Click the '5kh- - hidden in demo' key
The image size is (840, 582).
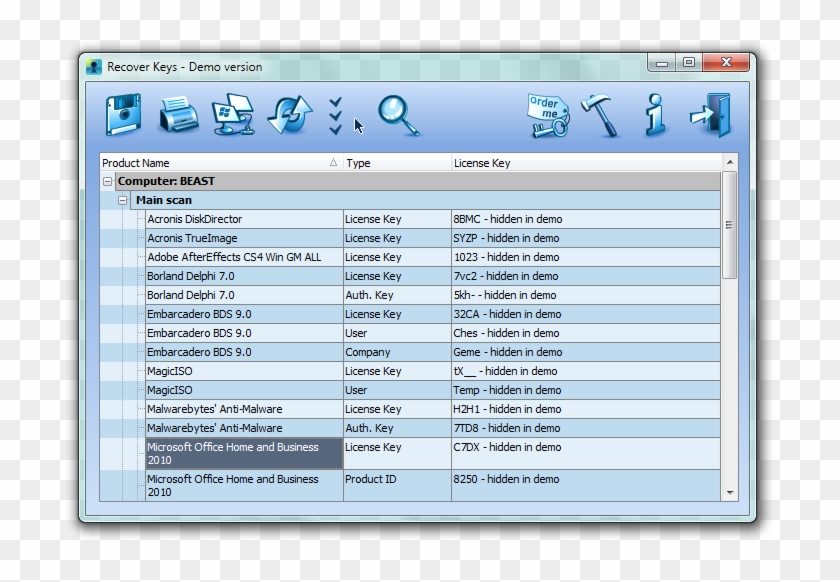click(505, 295)
